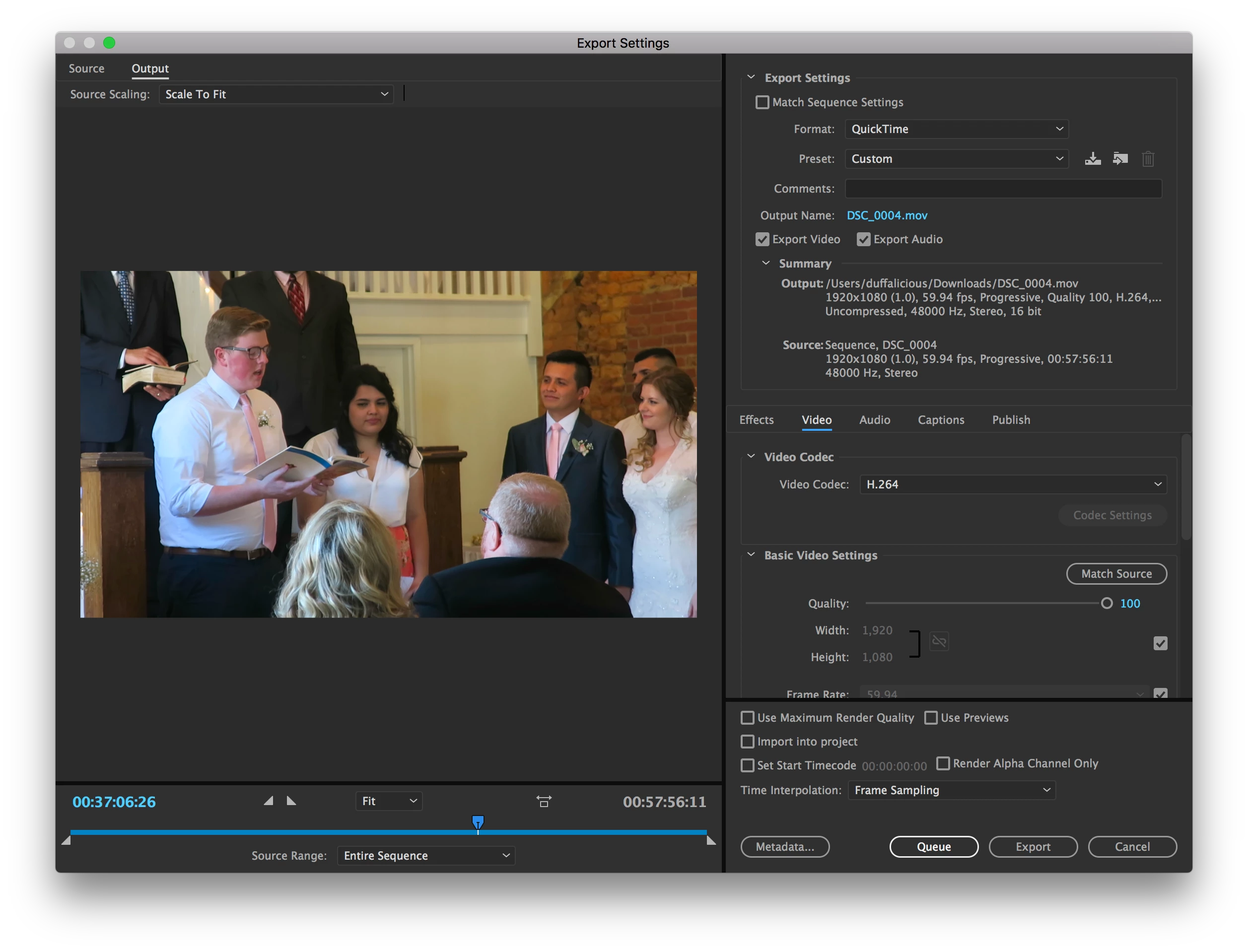Click the Comments input field
The height and width of the screenshot is (952, 1248).
click(x=1003, y=189)
